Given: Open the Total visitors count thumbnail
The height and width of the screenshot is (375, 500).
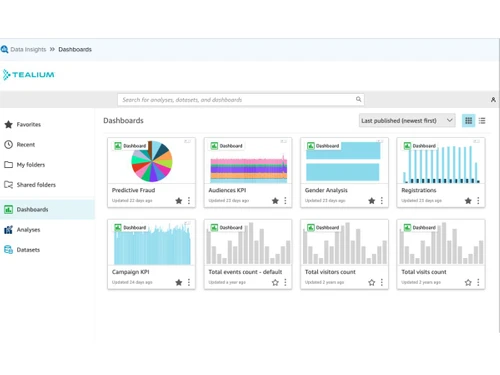Looking at the screenshot, I should coord(344,243).
